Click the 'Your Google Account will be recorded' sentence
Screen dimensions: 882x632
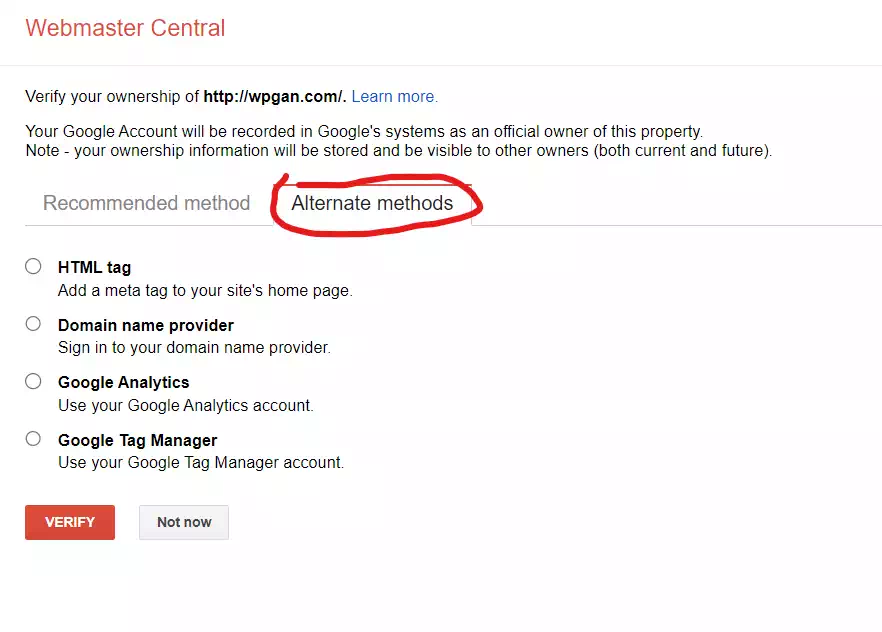click(x=364, y=132)
